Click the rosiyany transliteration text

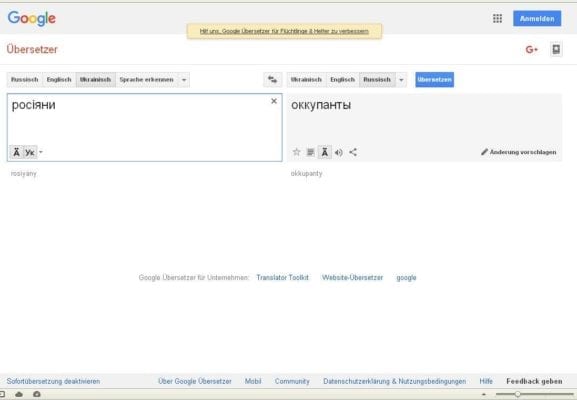click(24, 173)
